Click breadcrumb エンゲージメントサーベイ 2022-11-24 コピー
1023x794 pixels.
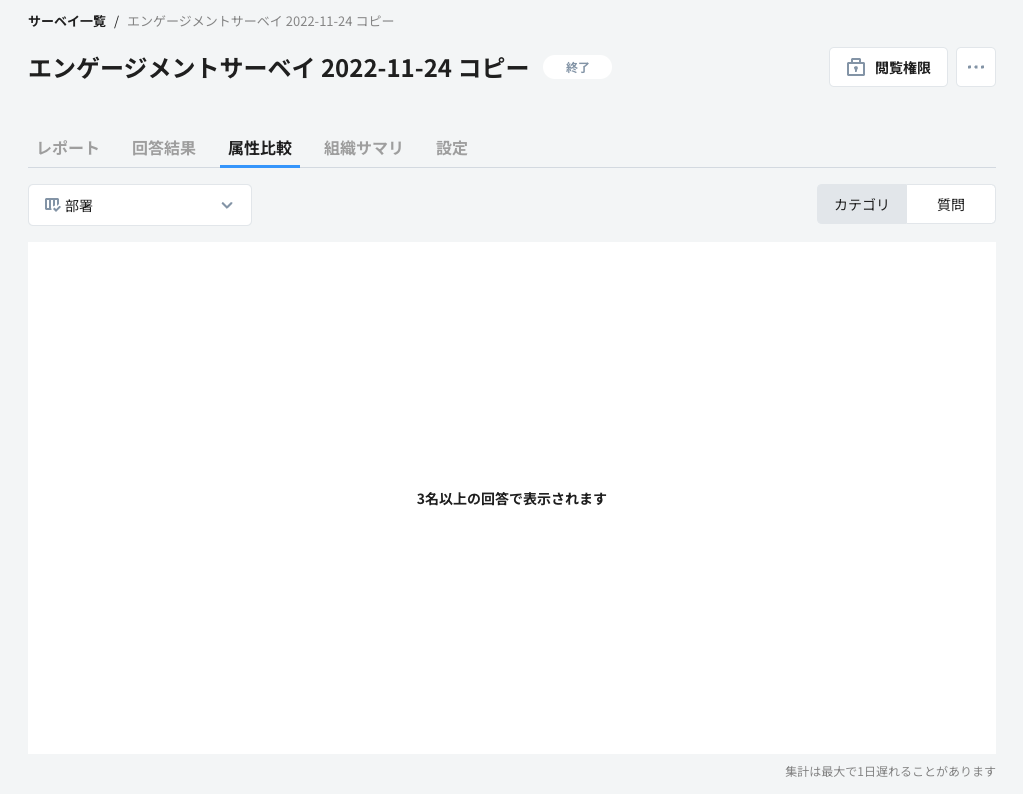tap(260, 21)
